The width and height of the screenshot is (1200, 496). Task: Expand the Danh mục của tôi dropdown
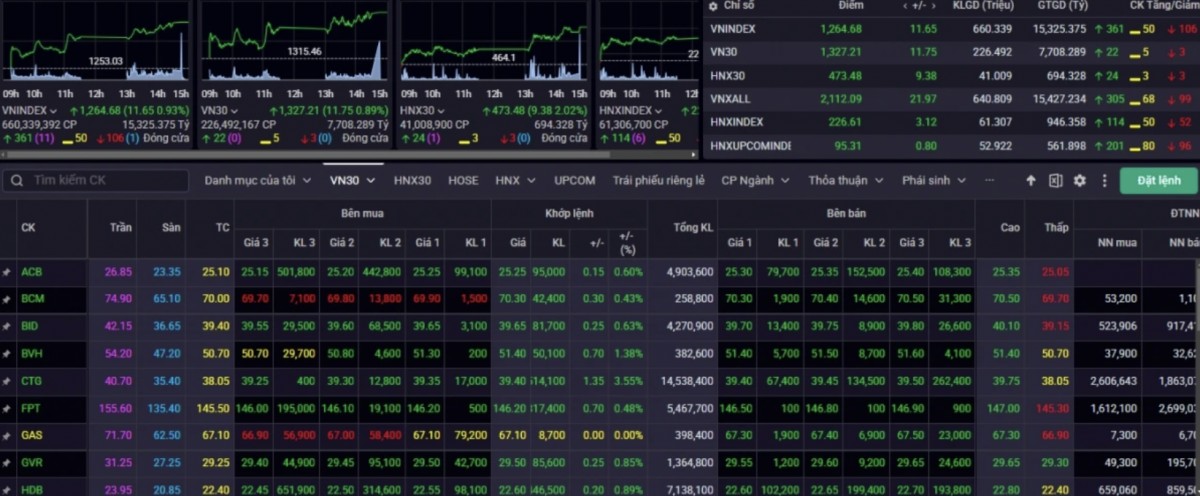257,181
